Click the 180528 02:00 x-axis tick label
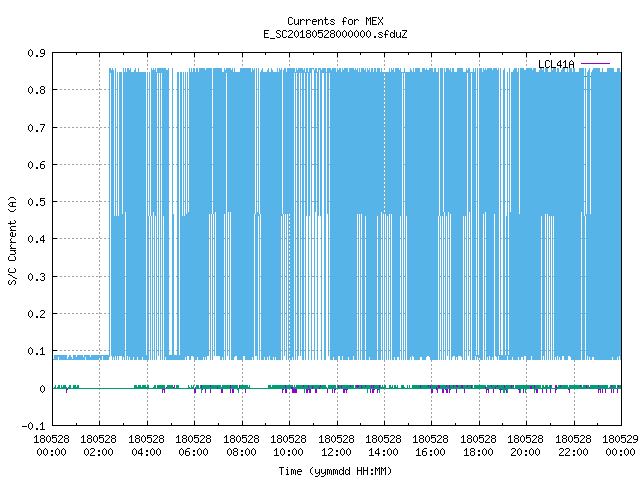 [98, 446]
